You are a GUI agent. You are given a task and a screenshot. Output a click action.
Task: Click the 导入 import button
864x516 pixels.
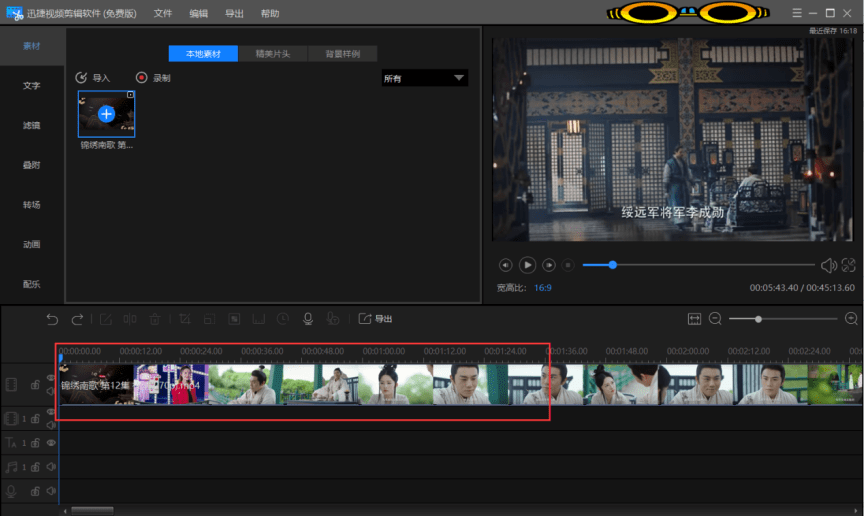93,78
